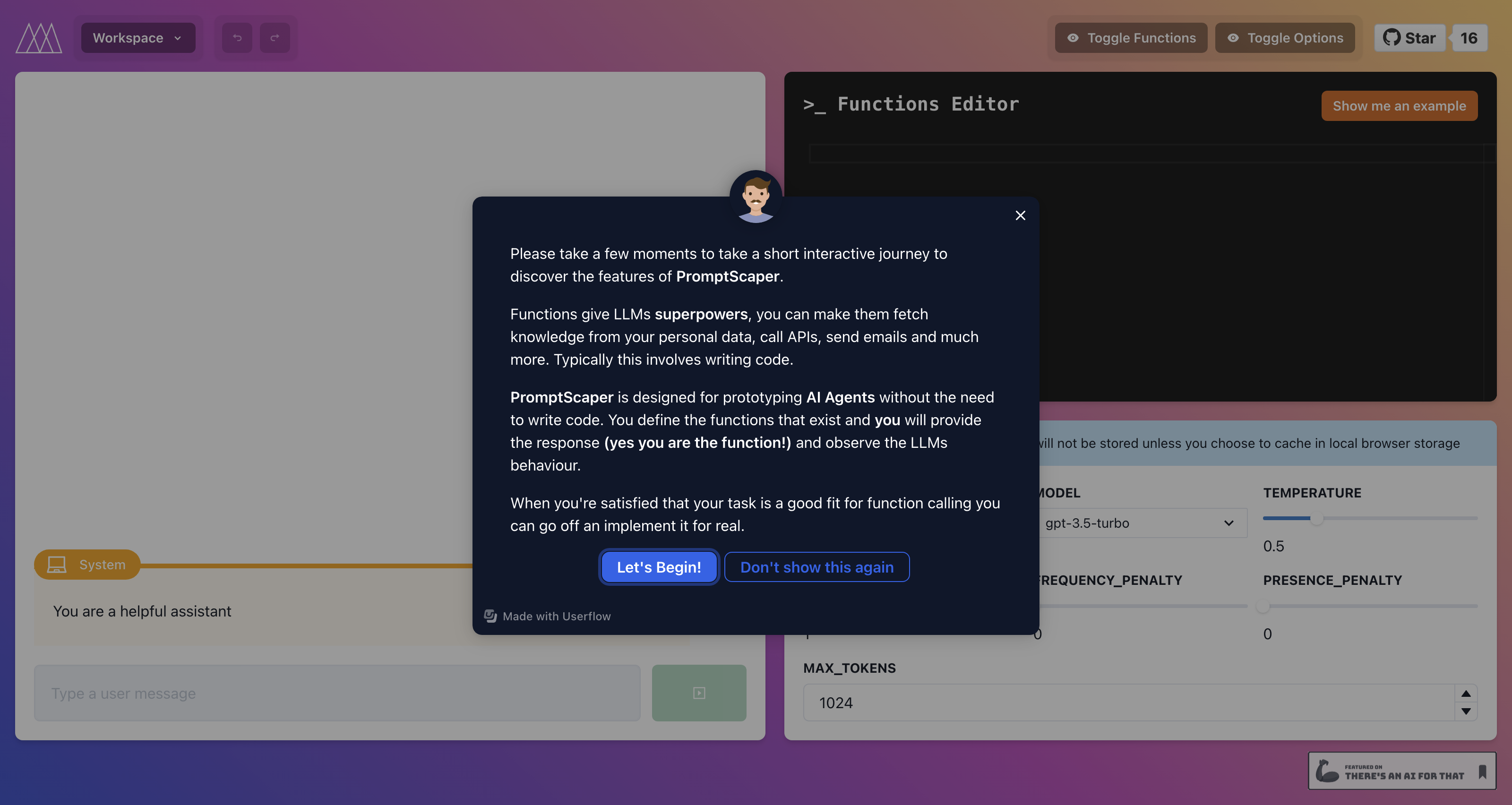Open the gpt-3.5-turbo model dropdown

[x=1140, y=523]
